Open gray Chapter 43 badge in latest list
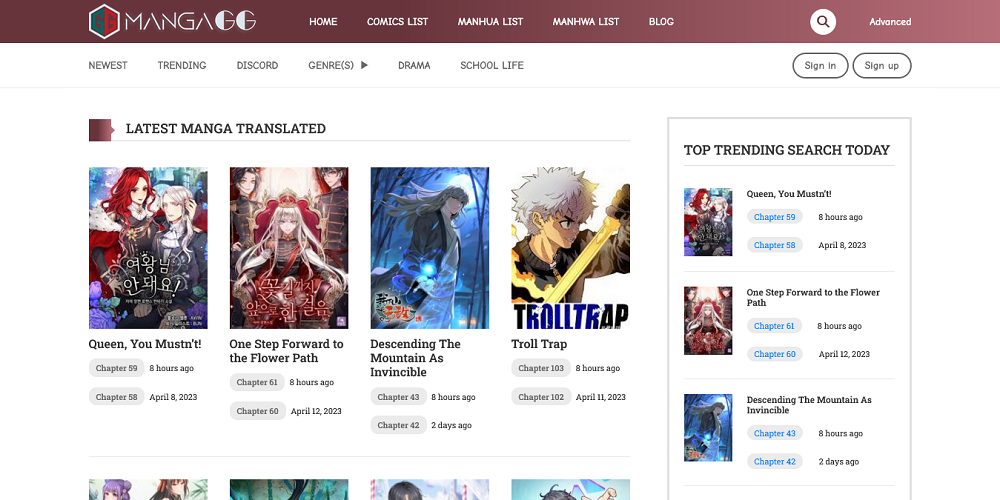This screenshot has height=500, width=1000. [398, 397]
